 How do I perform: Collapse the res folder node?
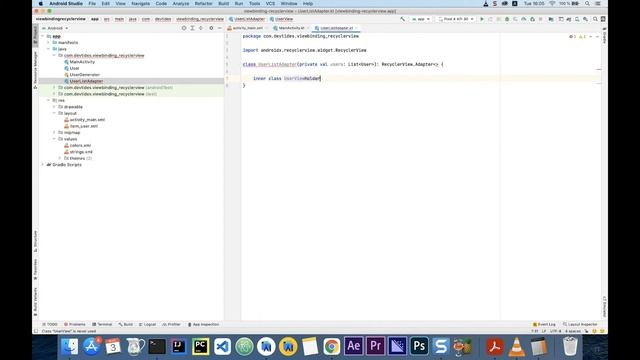(49, 100)
